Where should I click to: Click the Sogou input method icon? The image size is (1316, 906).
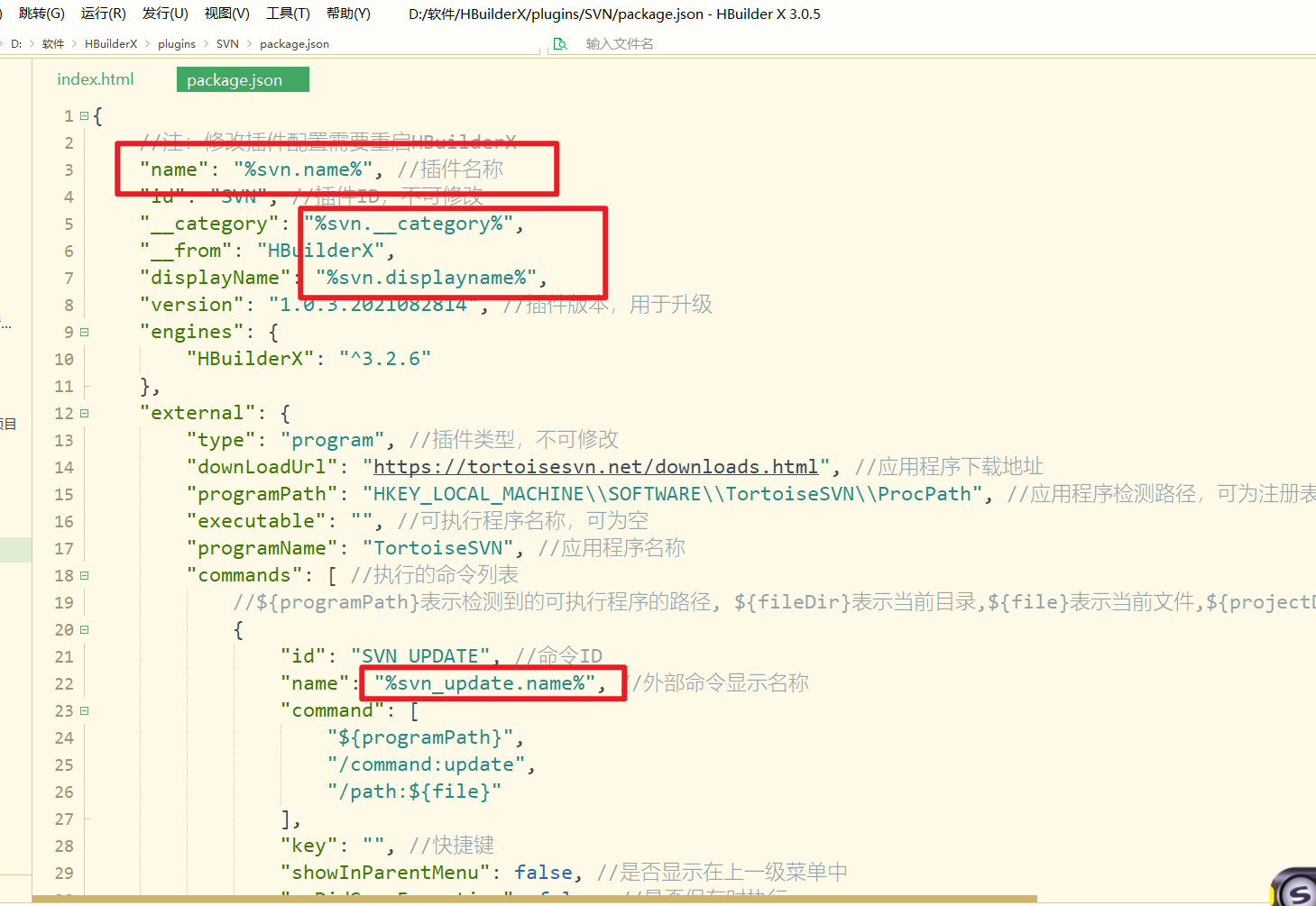pos(1297,890)
